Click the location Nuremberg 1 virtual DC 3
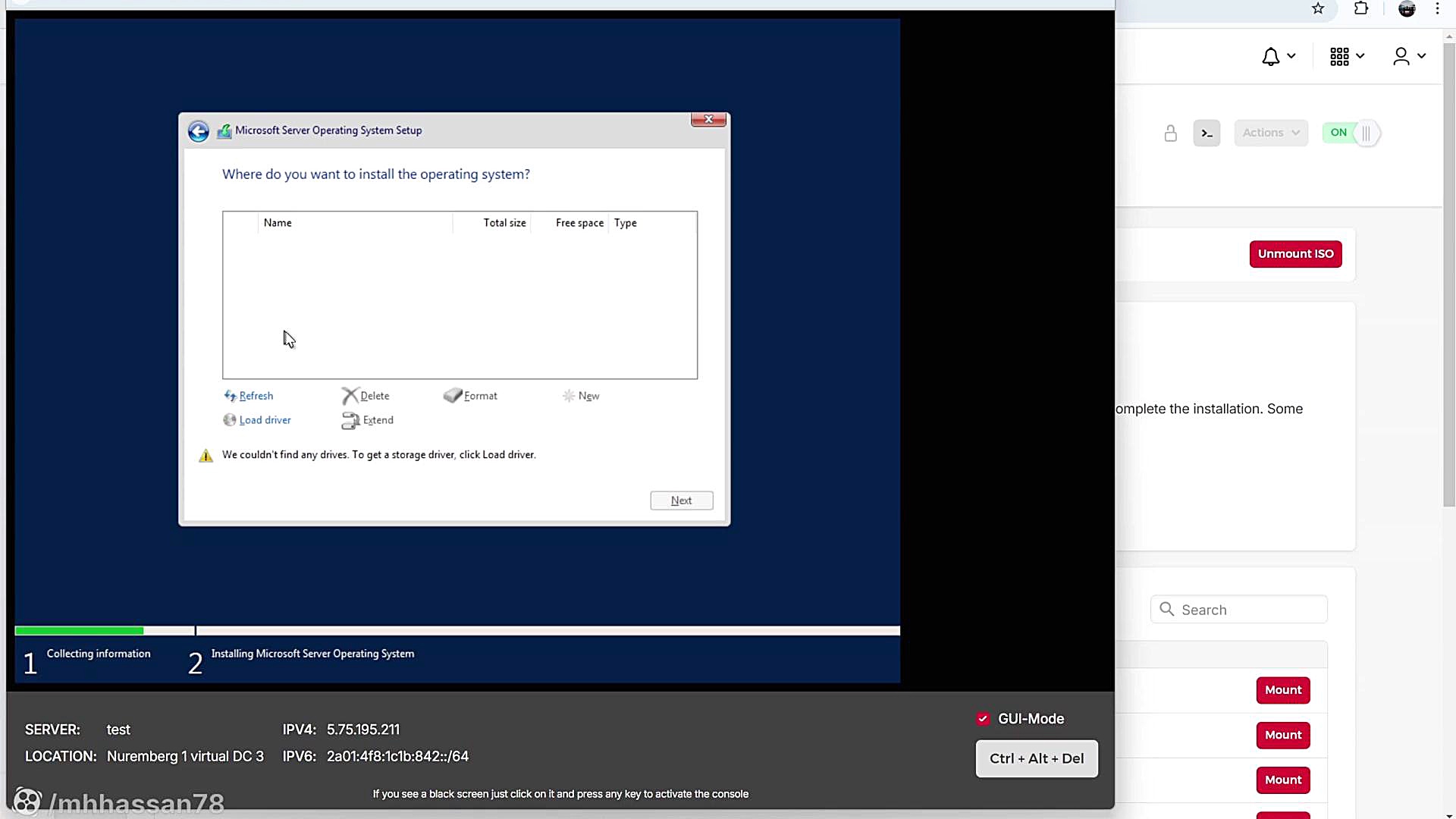This screenshot has height=819, width=1456. [x=185, y=756]
